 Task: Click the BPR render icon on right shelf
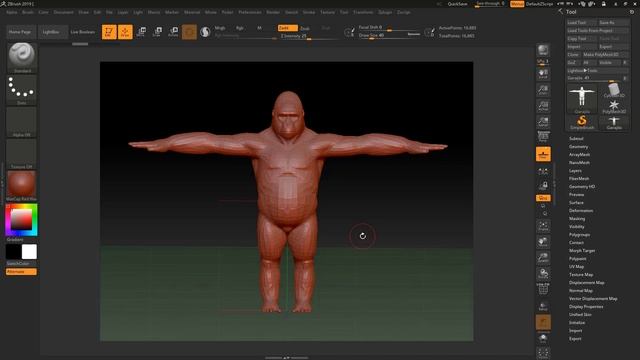point(543,50)
